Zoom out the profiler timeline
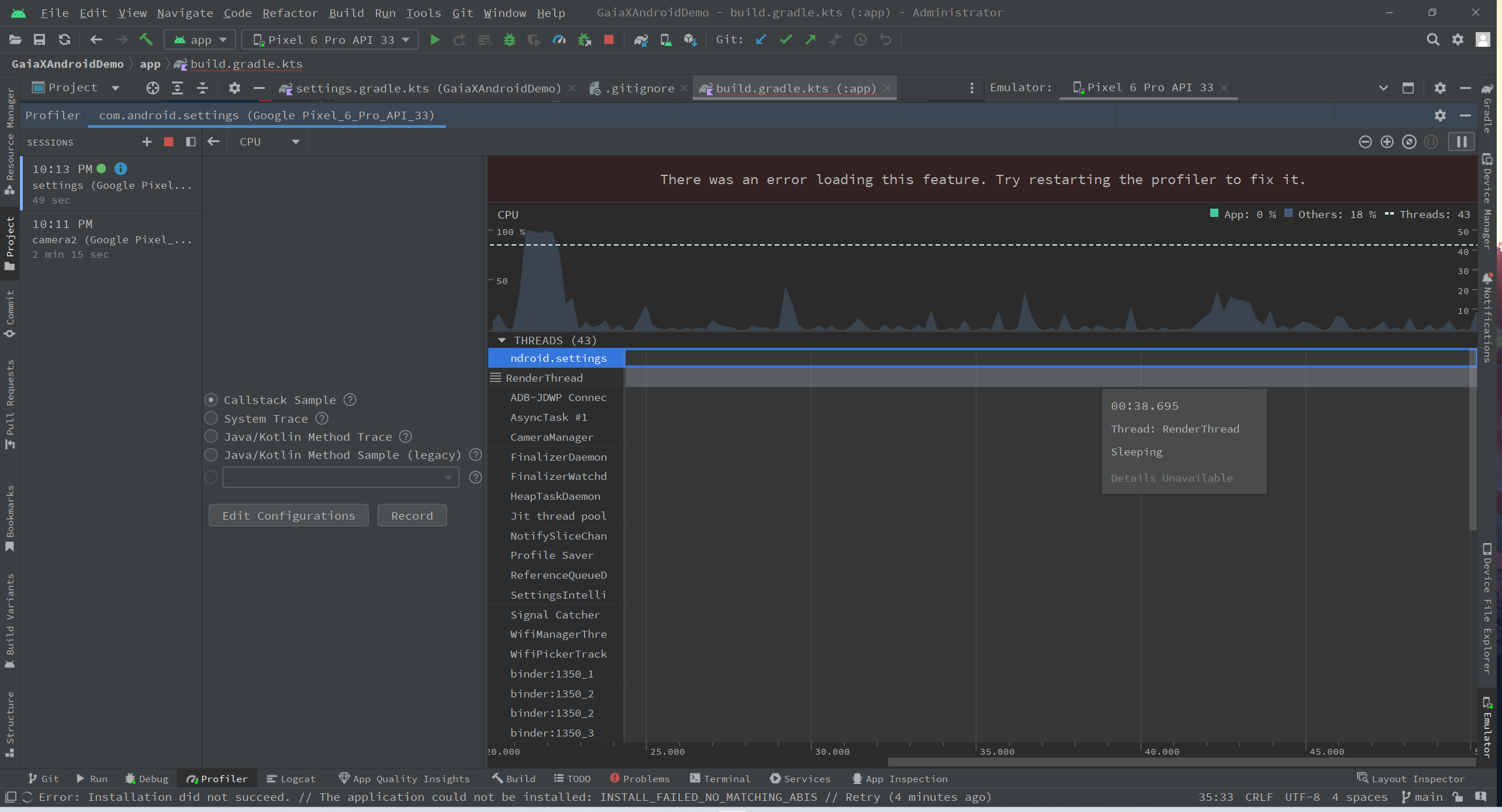Viewport: 1502px width, 812px height. tap(1365, 142)
